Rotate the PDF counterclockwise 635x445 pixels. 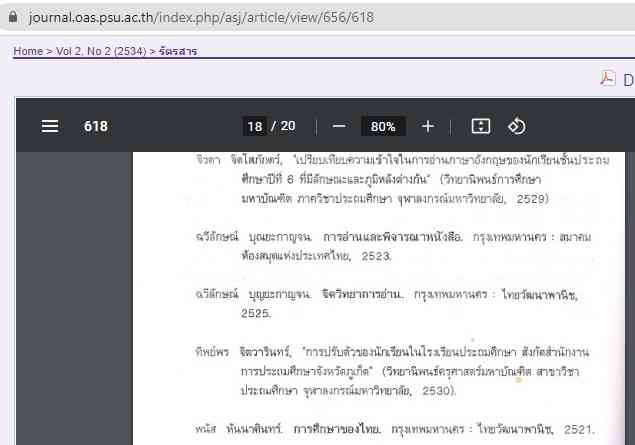pos(517,126)
